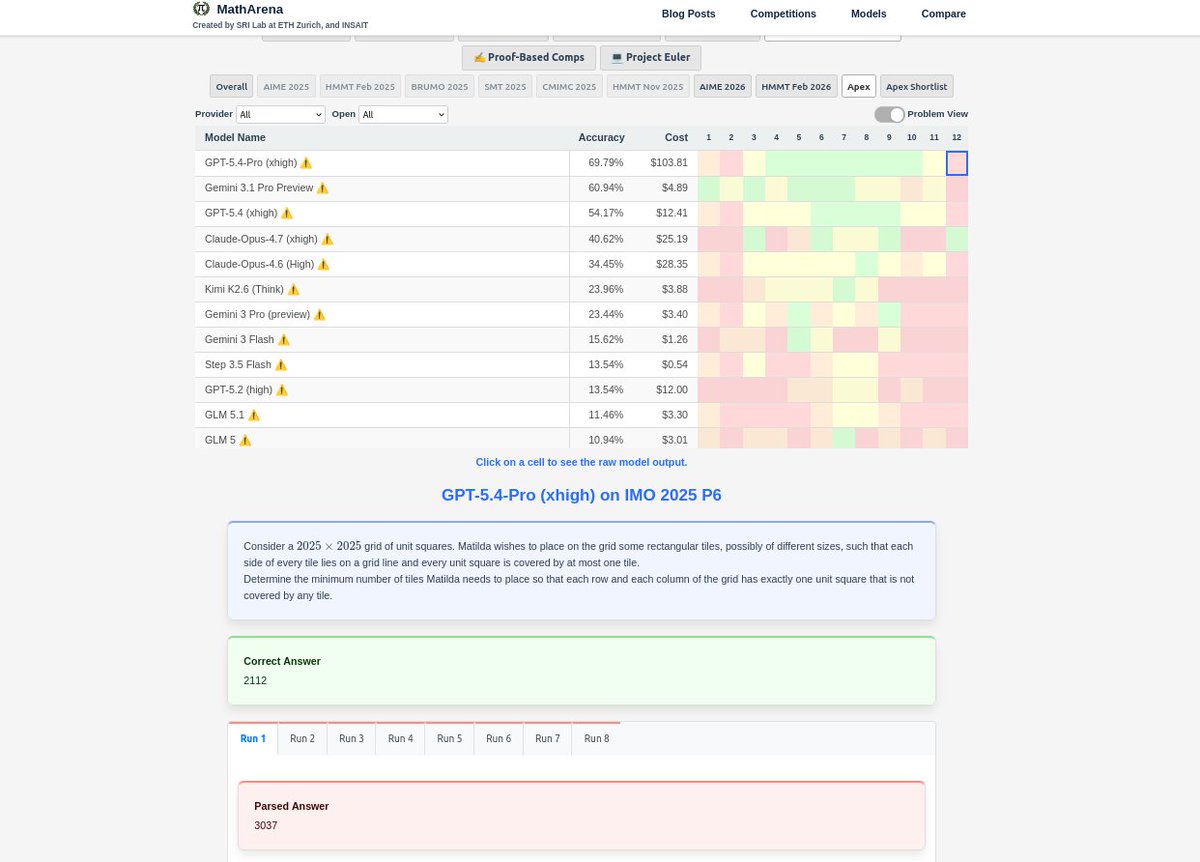Click the GPT-5.4-Pro on IMO 2025 P6 heading

[581, 495]
